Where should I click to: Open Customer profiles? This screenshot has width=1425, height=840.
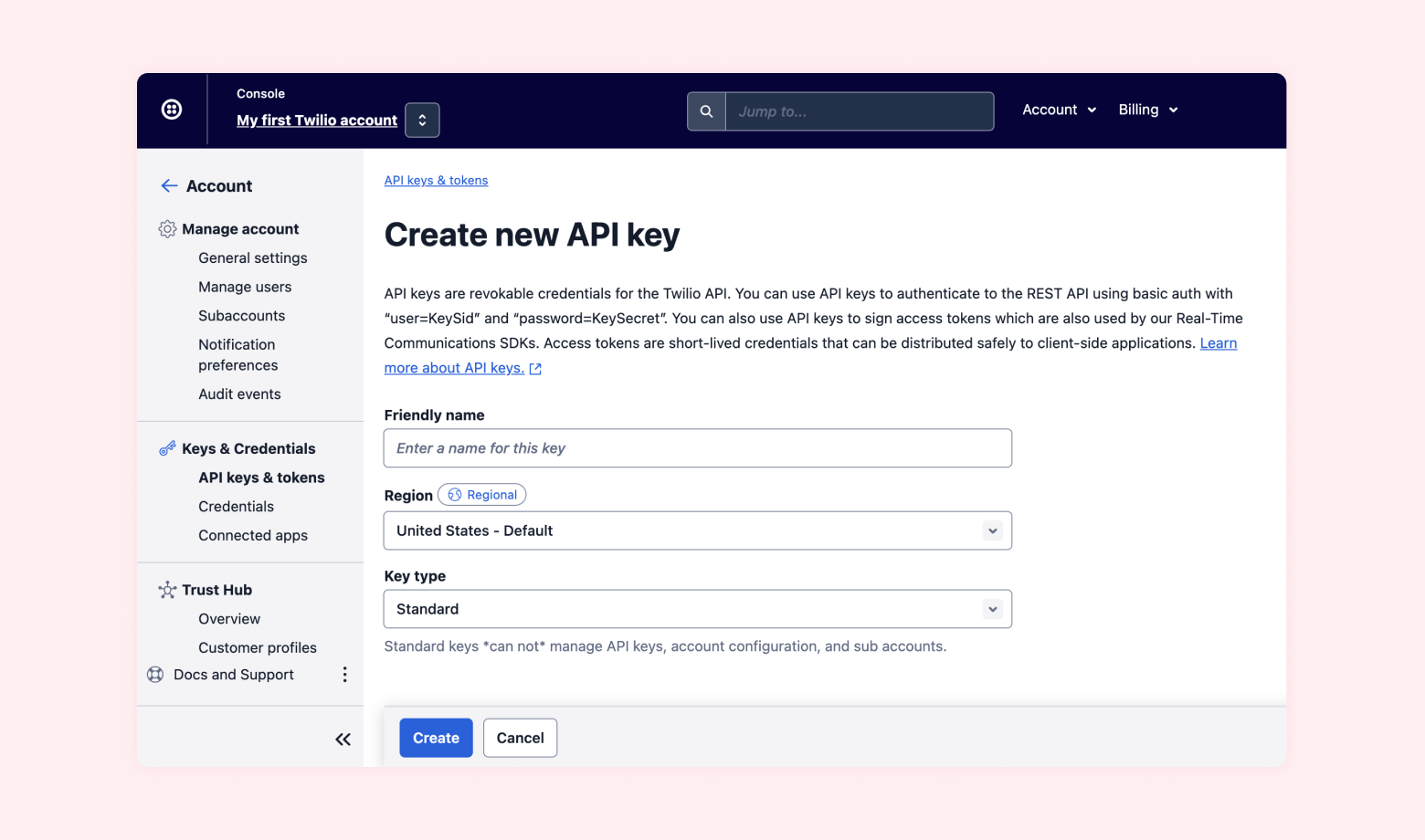(x=258, y=648)
